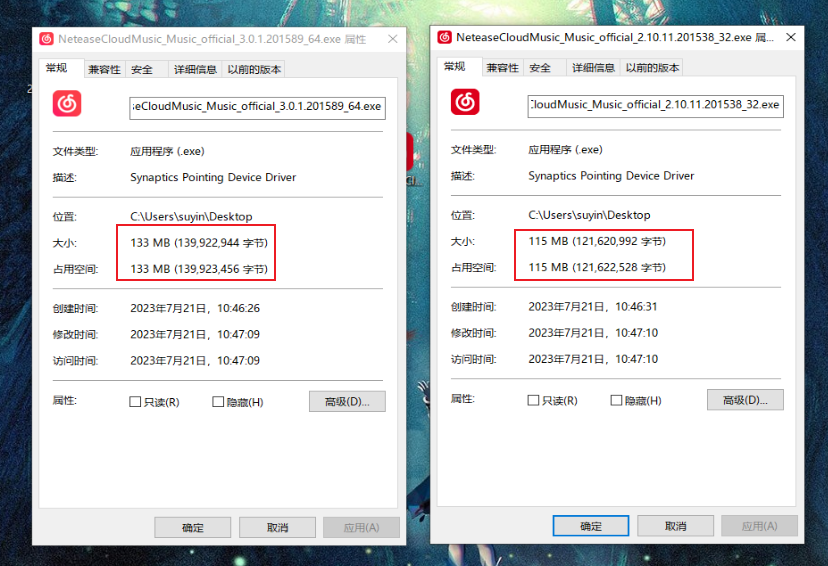Toggle 隐藏(H) checkbox for the 3.0.1_64.exe file
Image resolution: width=828 pixels, height=566 pixels.
click(218, 402)
